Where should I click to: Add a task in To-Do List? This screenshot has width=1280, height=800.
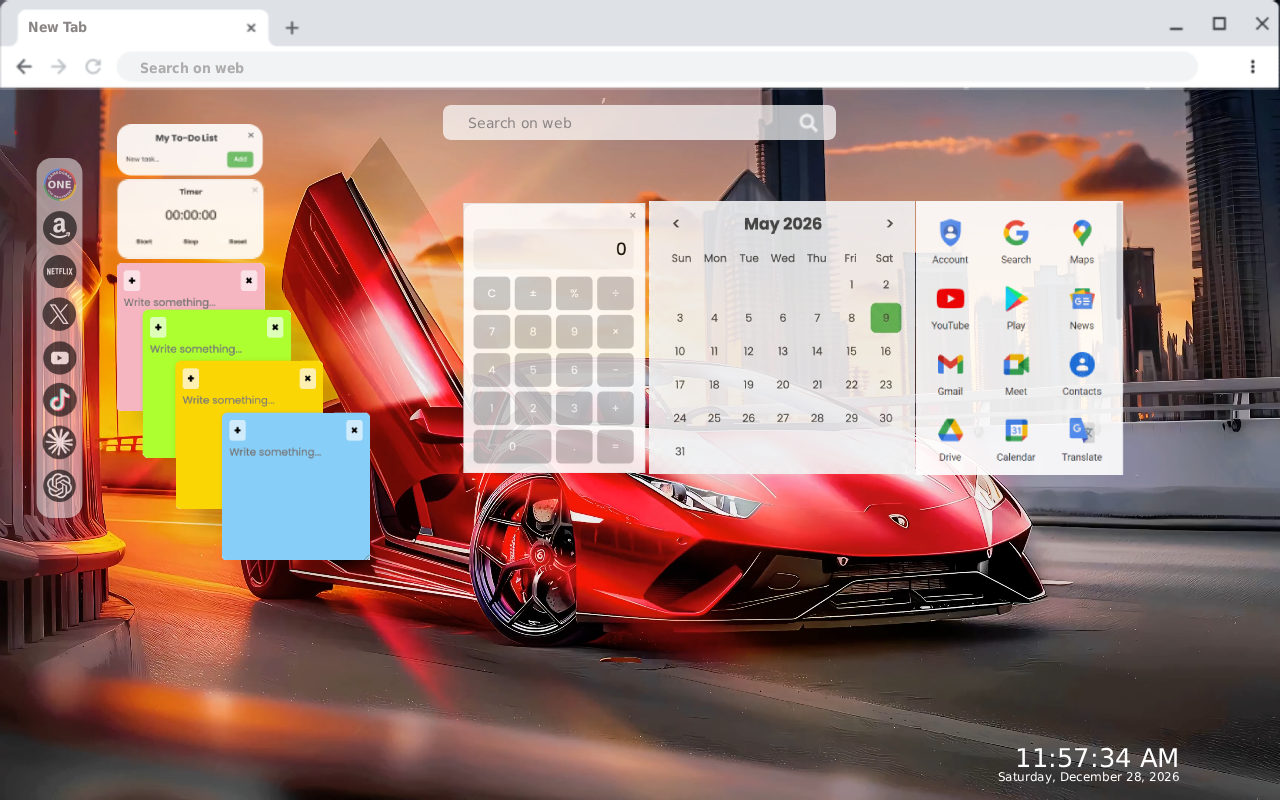[240, 159]
